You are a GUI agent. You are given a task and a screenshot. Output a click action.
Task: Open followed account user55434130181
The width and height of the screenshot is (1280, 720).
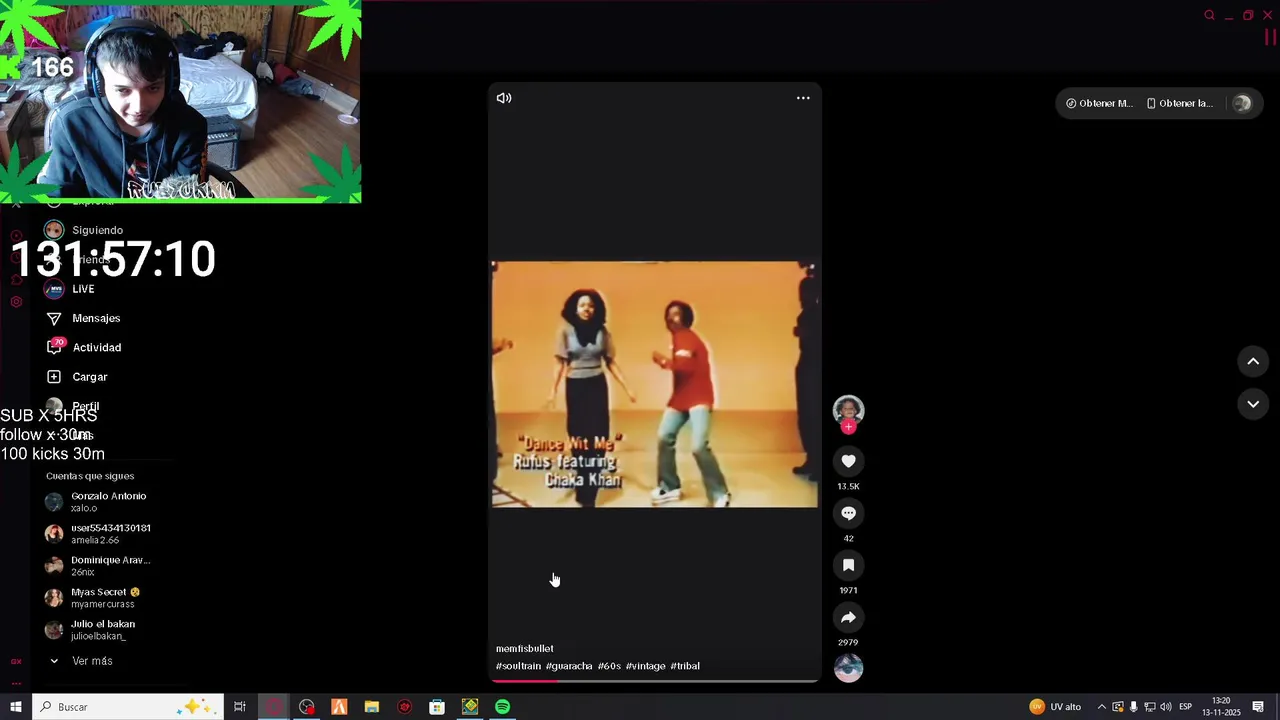click(98, 534)
